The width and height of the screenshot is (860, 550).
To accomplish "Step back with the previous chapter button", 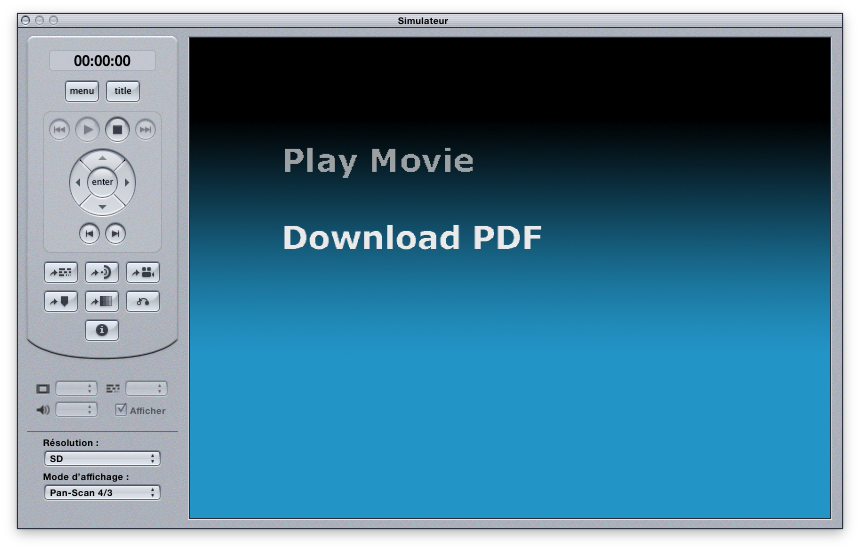I will (89, 234).
